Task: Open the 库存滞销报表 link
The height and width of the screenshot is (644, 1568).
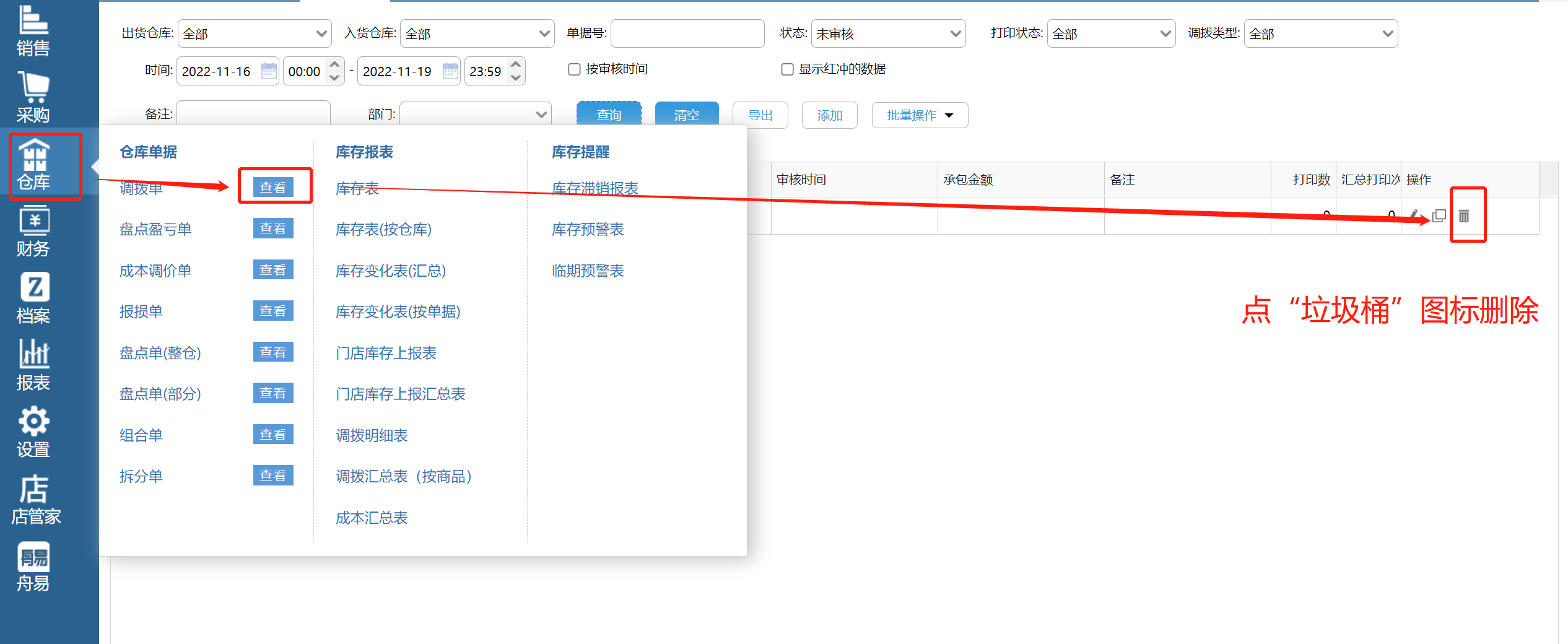Action: [x=595, y=188]
